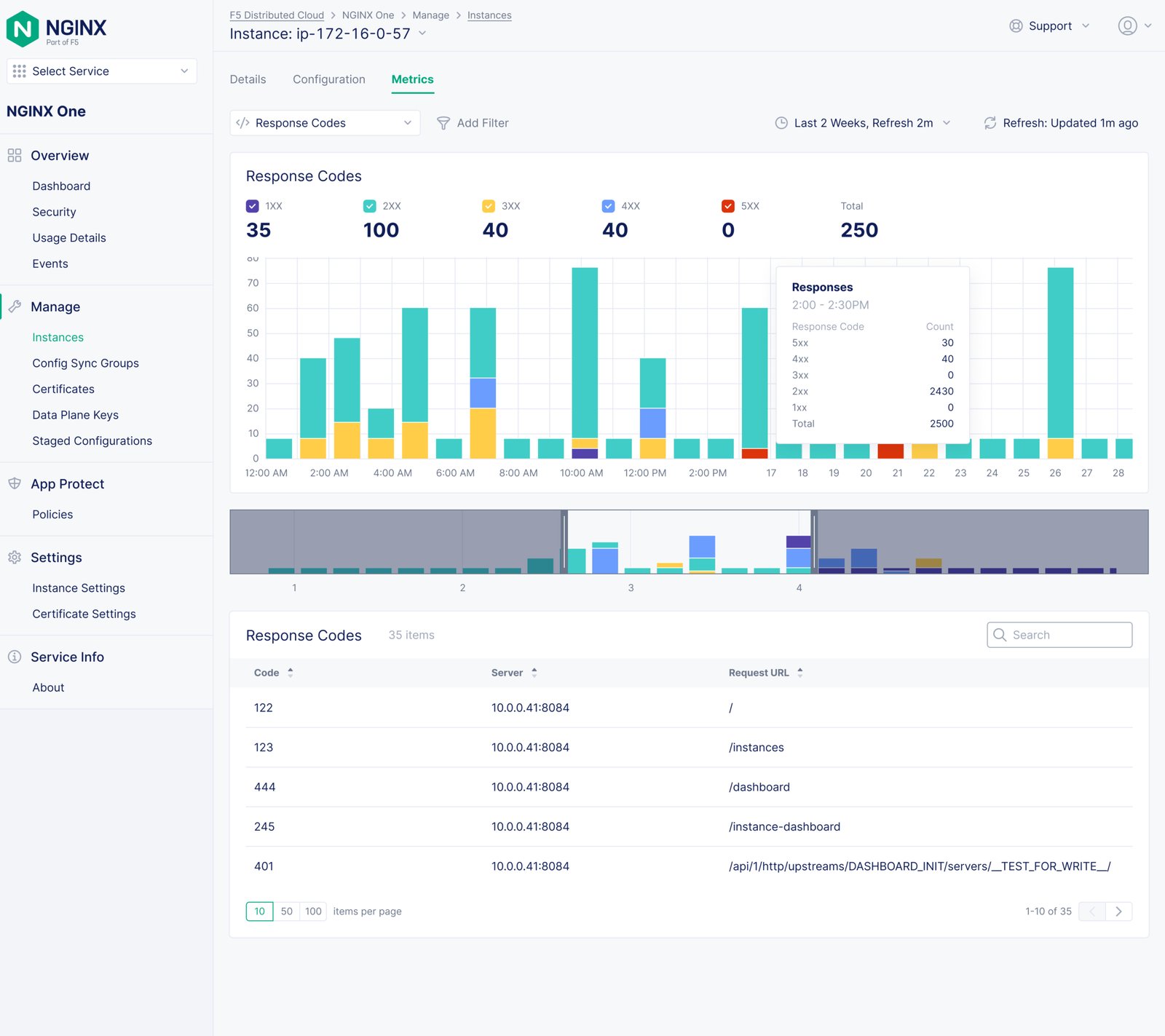Image resolution: width=1165 pixels, height=1036 pixels.
Task: Open Config Sync Groups in sidebar
Action: [x=85, y=363]
